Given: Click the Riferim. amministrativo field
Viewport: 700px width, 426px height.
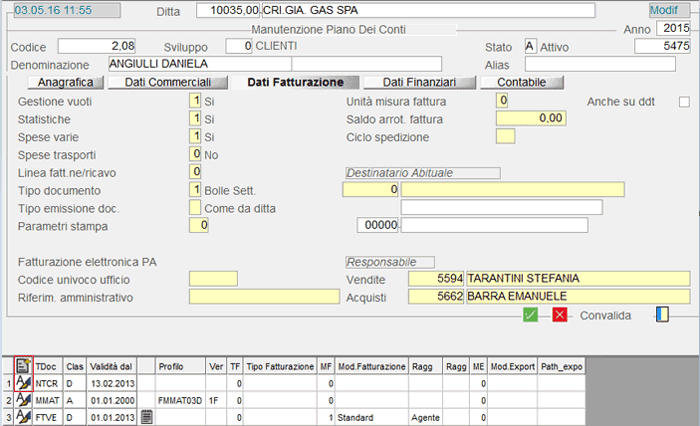Looking at the screenshot, I should click(264, 296).
